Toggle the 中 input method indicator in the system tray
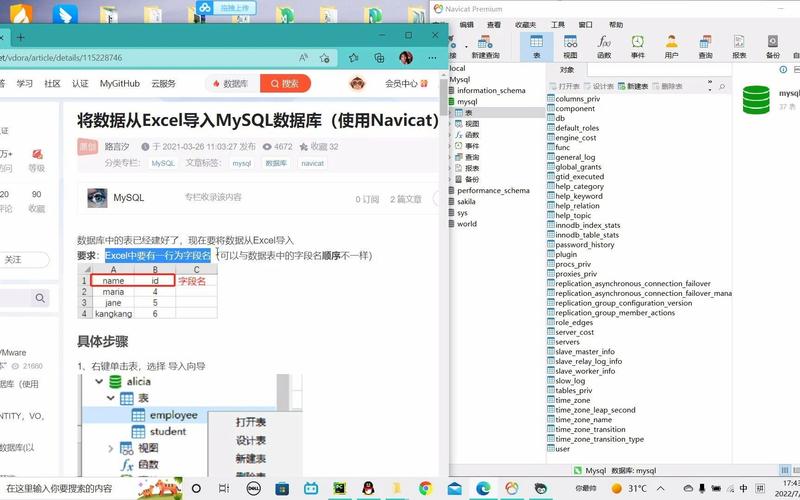The height and width of the screenshot is (500, 800). [x=743, y=488]
